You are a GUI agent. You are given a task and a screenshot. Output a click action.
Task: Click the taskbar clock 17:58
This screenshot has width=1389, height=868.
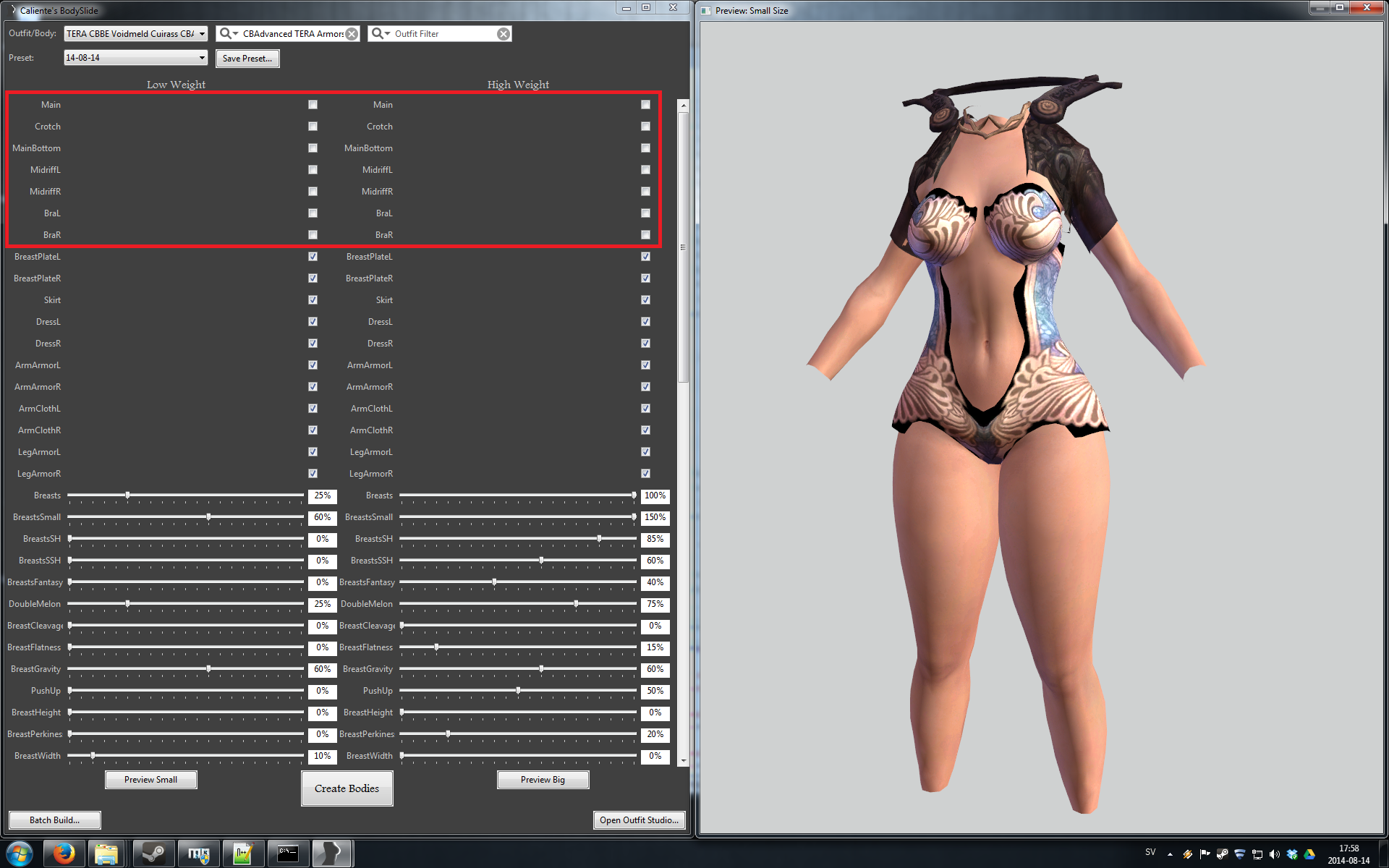pos(1348,848)
